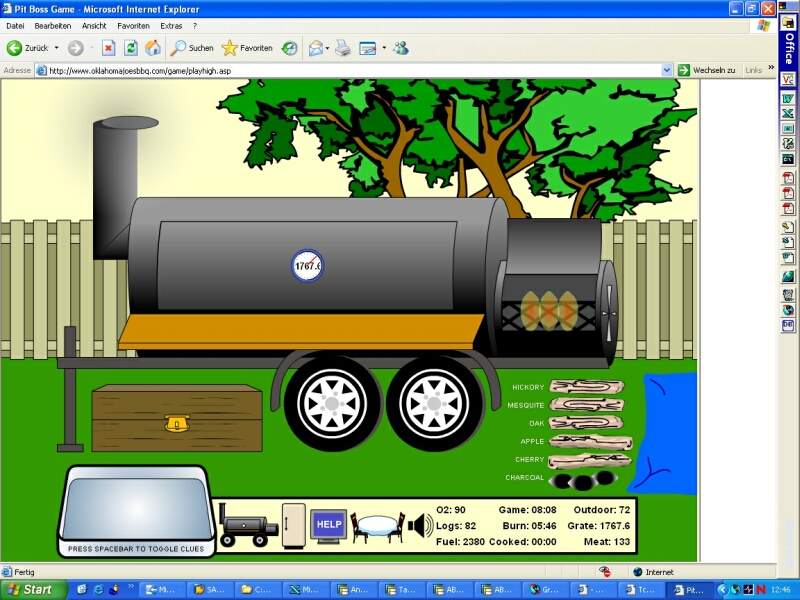Click the smoker icon in the game panel
This screenshot has width=800, height=600.
[x=248, y=526]
